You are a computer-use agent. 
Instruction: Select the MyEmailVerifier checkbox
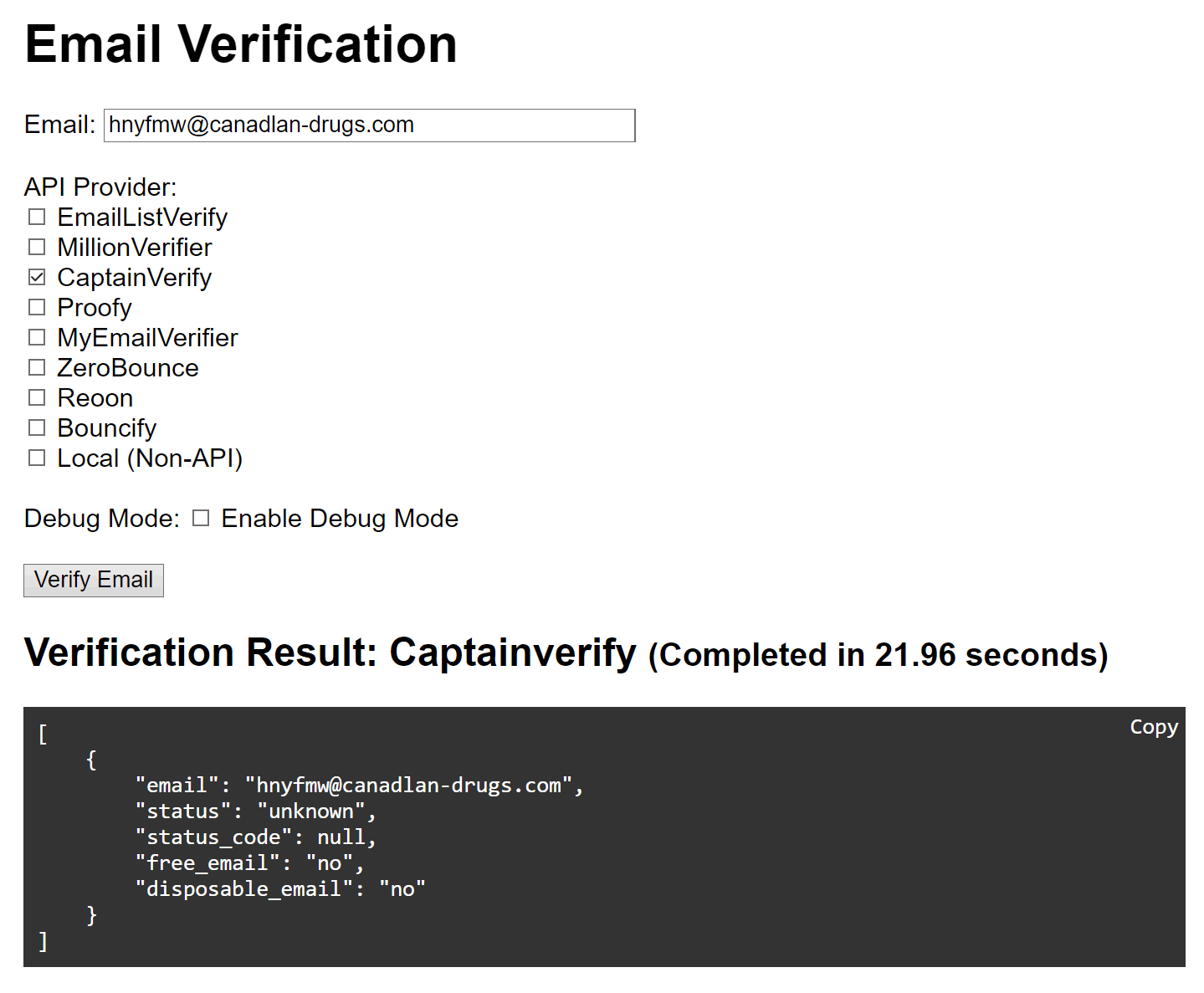pos(37,338)
